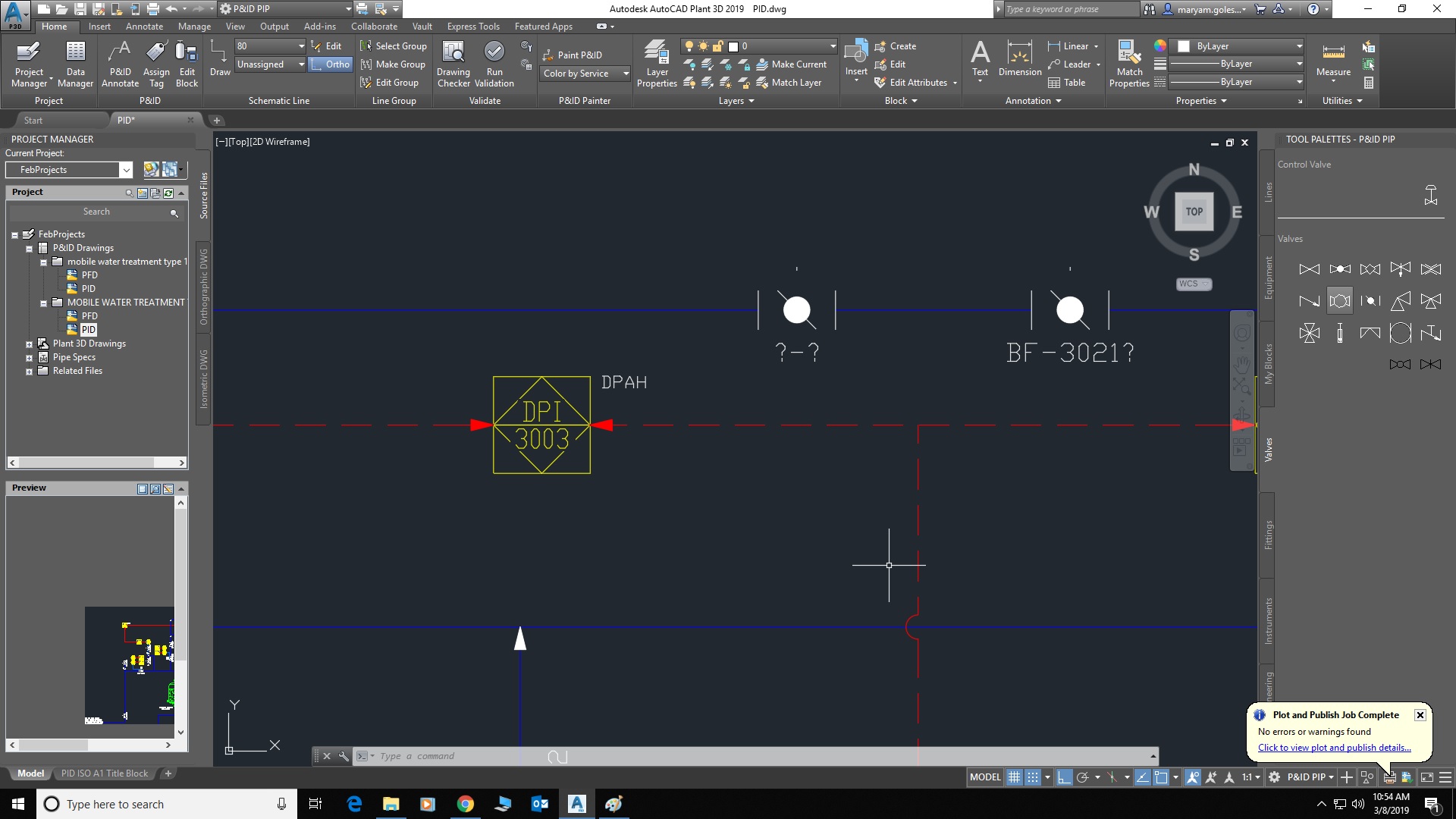Select the Text annotation tool
Image resolution: width=1456 pixels, height=819 pixels.
click(980, 59)
